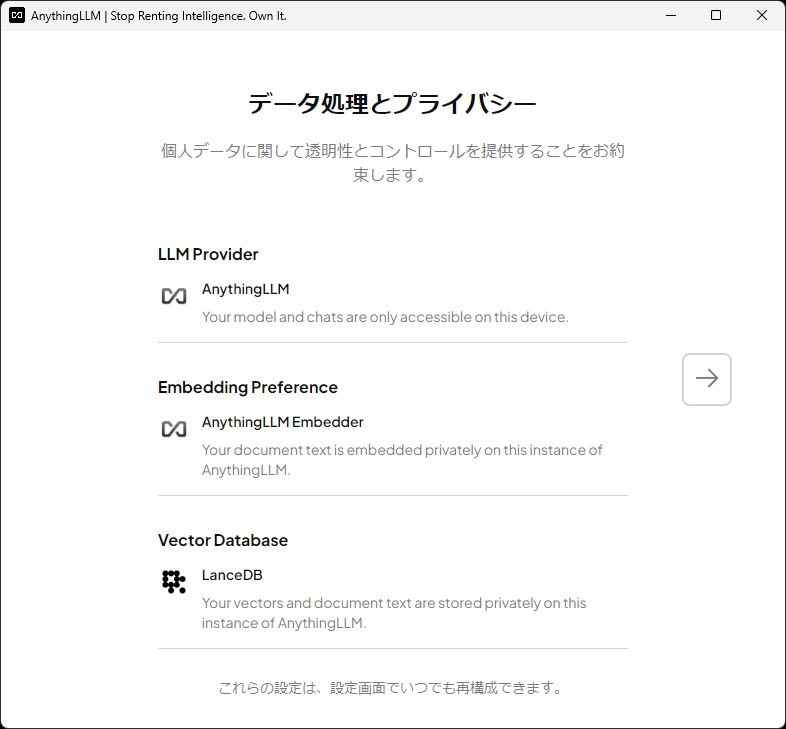Click the 'データ処理とプライバシー' page title
This screenshot has height=729, width=786.
tap(392, 103)
